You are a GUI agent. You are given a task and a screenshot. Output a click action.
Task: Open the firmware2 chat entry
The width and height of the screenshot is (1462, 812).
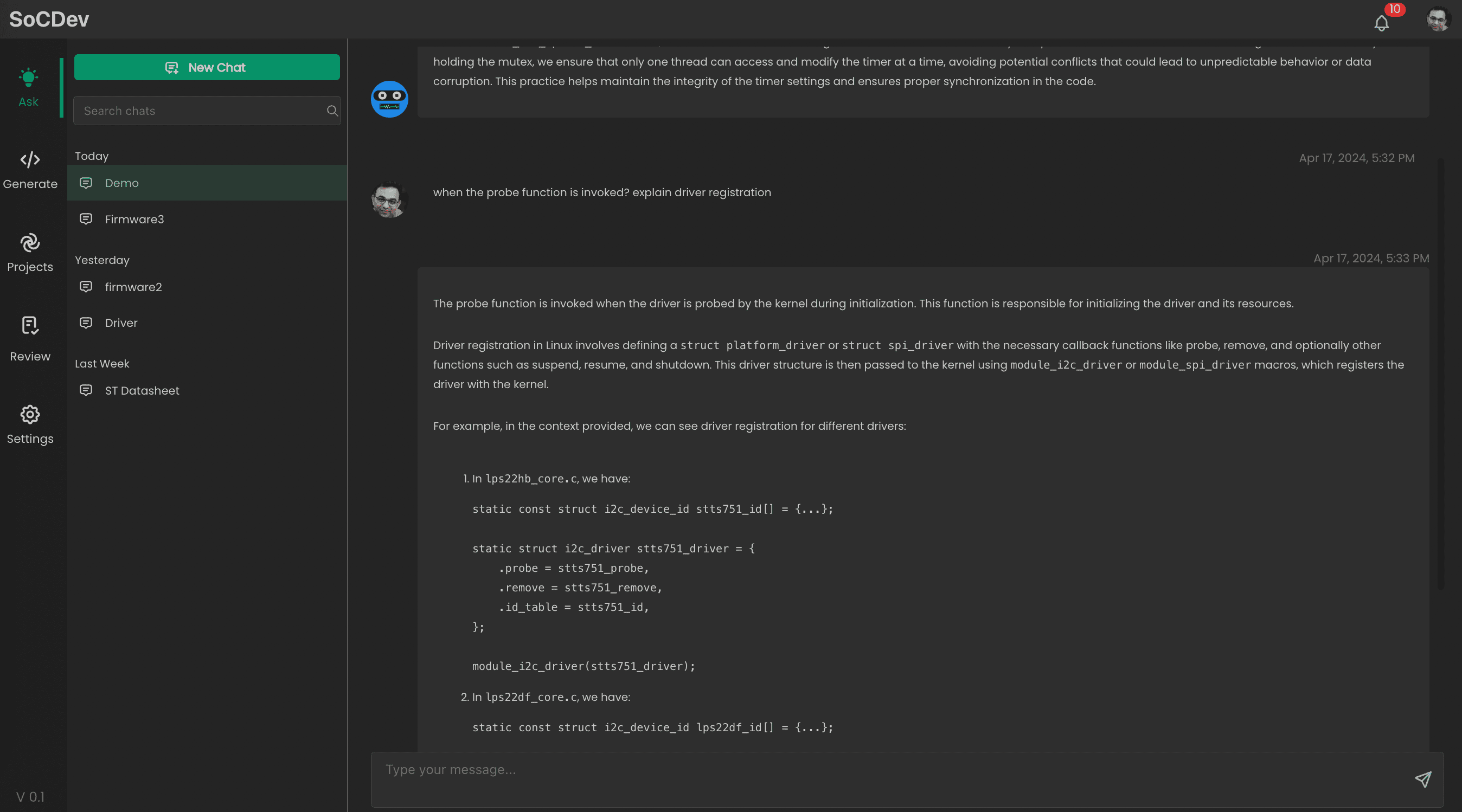click(x=134, y=287)
